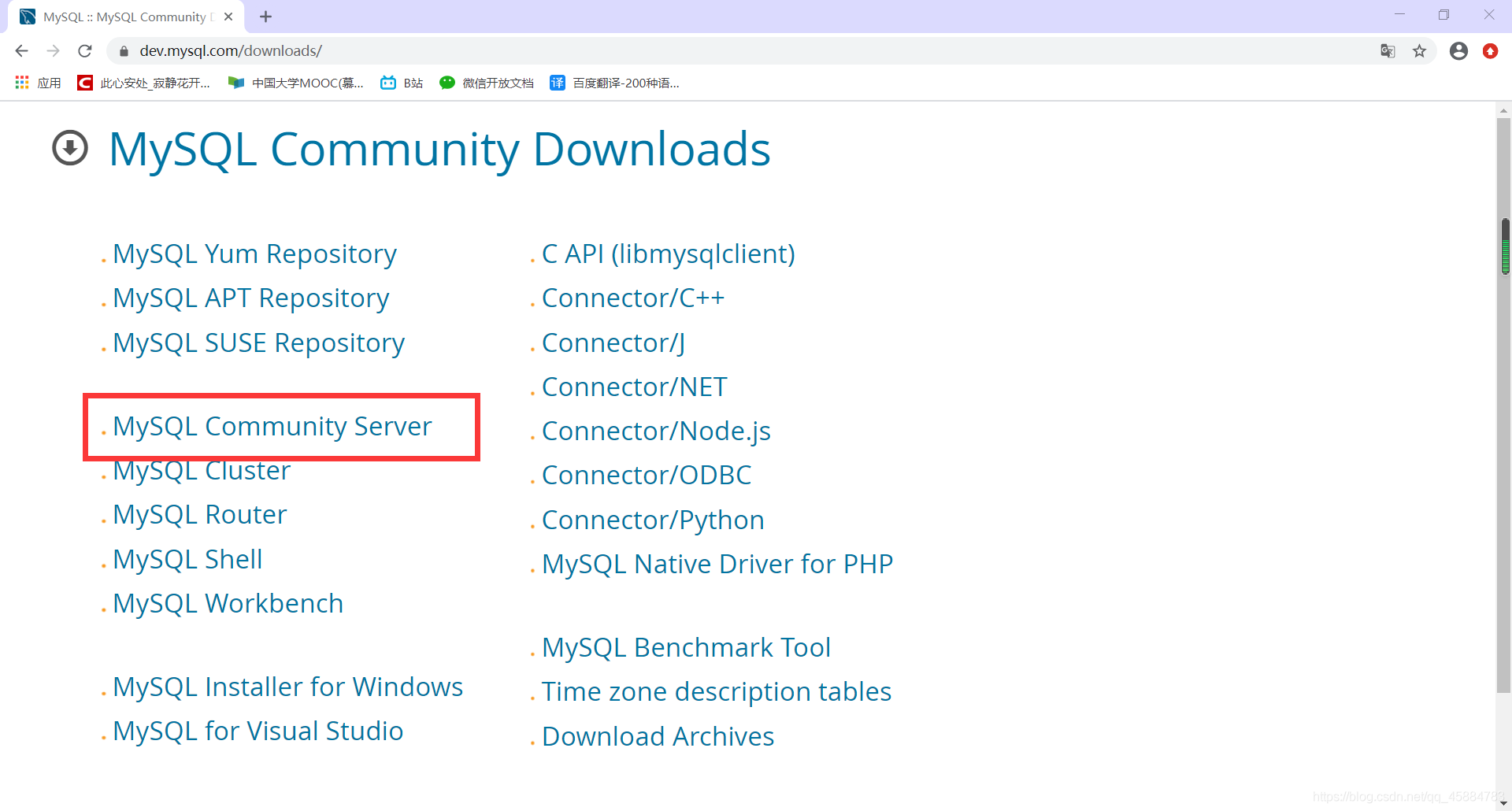
Task: Open the 中国大学MOOC bookmark
Action: click(x=295, y=83)
